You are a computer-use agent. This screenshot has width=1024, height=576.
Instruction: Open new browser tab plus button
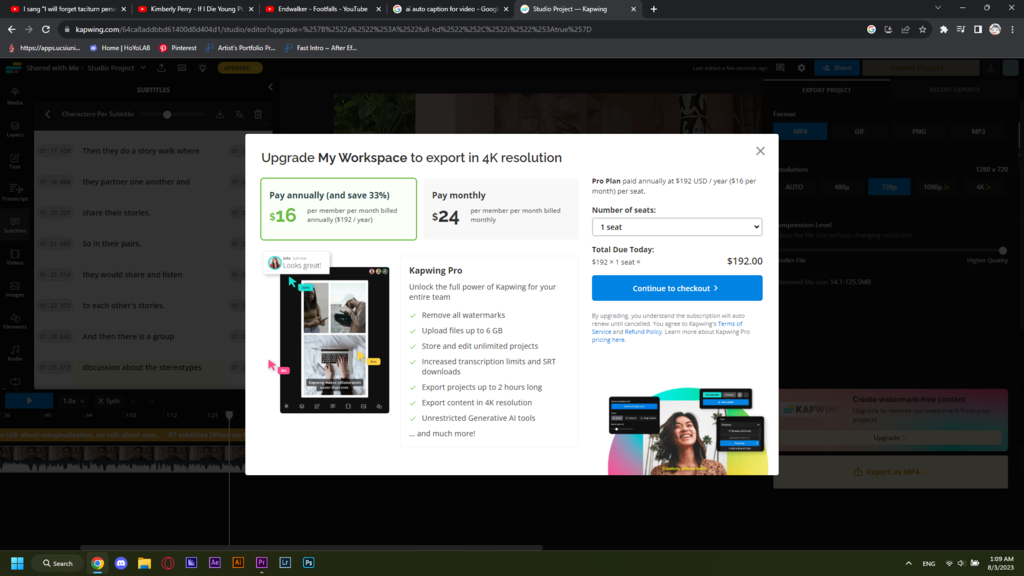pyautogui.click(x=654, y=9)
